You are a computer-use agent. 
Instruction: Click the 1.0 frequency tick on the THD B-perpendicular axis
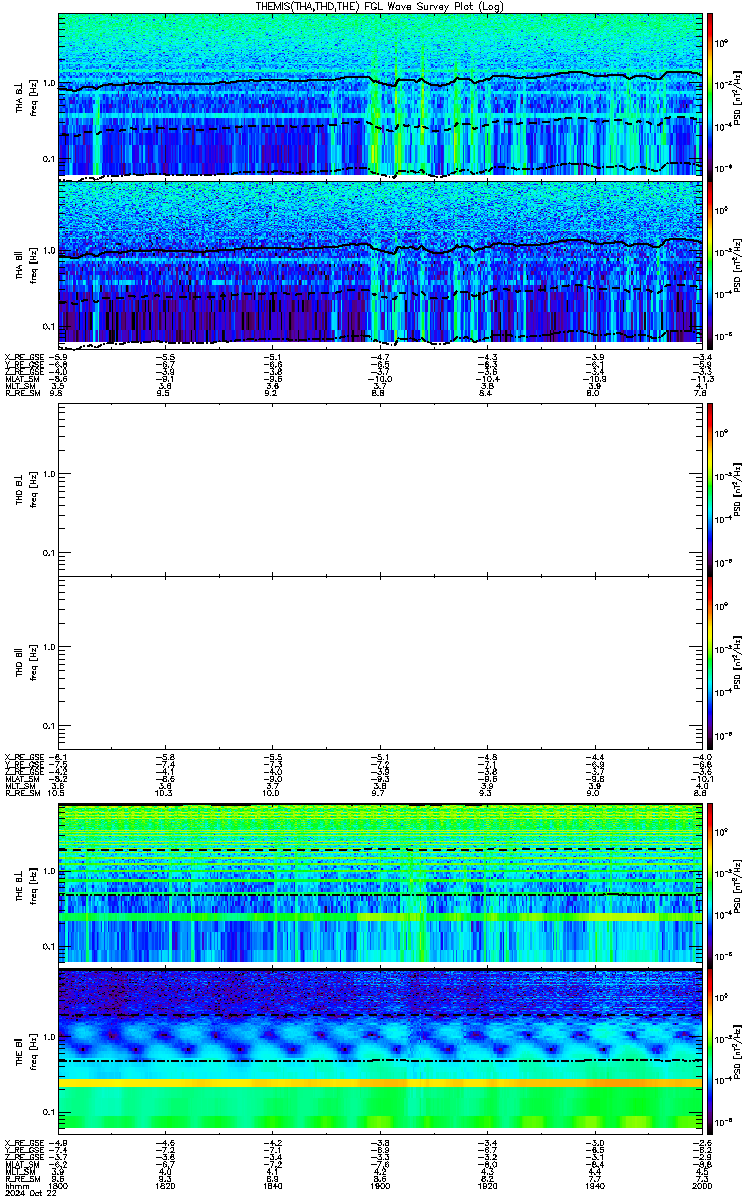(50, 473)
